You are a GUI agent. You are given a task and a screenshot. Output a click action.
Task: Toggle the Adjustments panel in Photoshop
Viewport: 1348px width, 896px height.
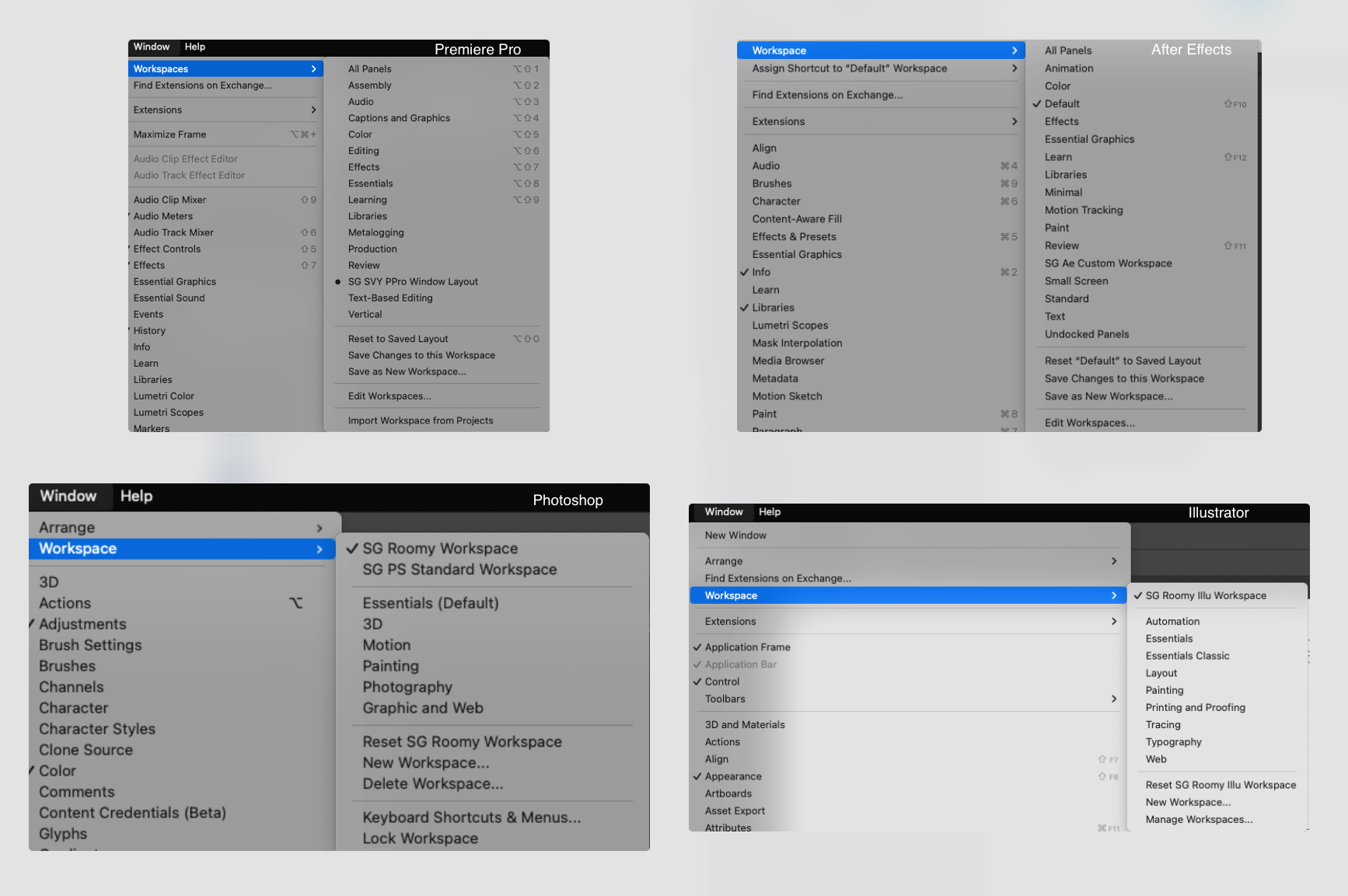pyautogui.click(x=82, y=624)
